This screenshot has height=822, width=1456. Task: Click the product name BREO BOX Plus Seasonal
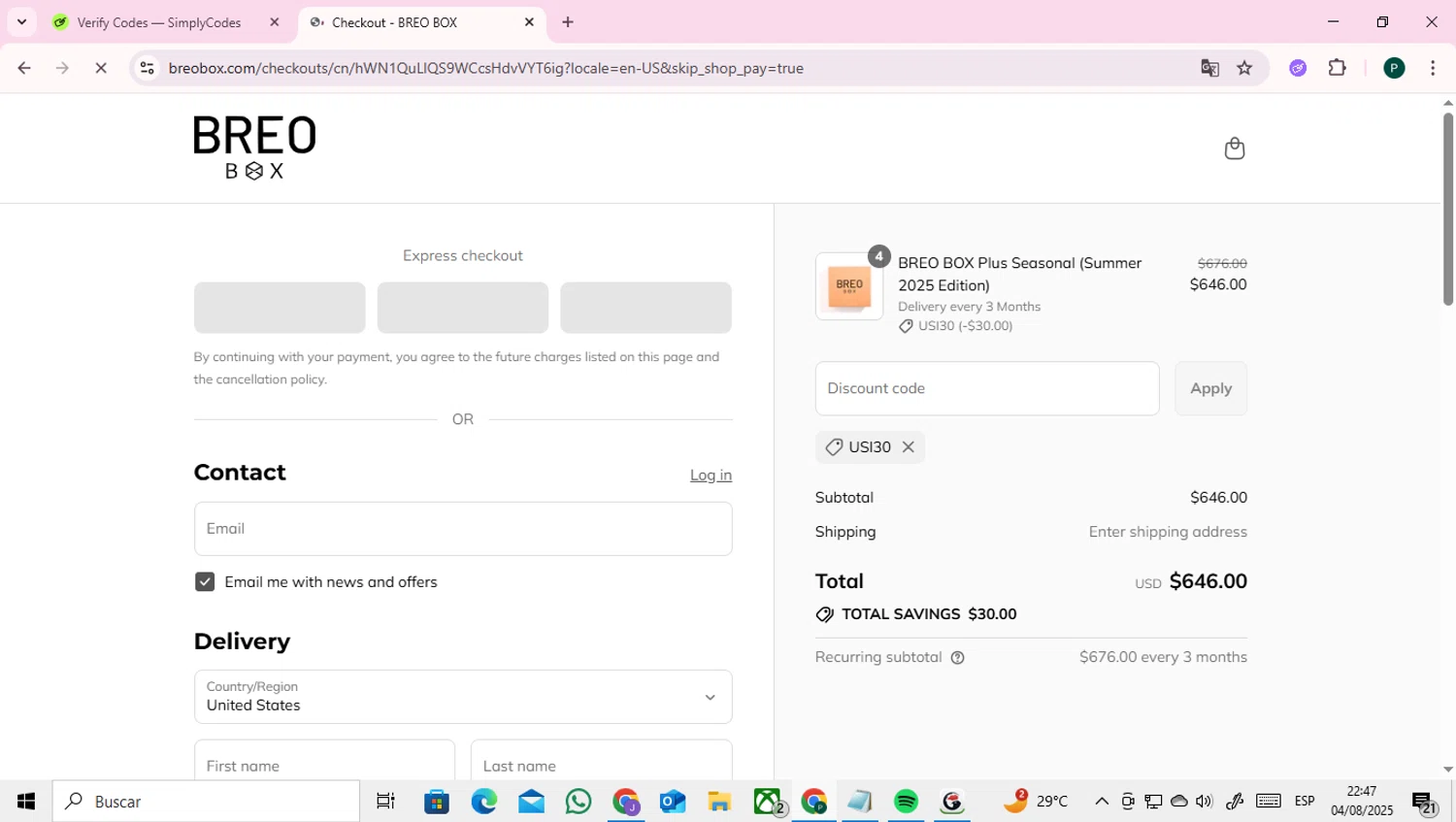tap(1020, 274)
